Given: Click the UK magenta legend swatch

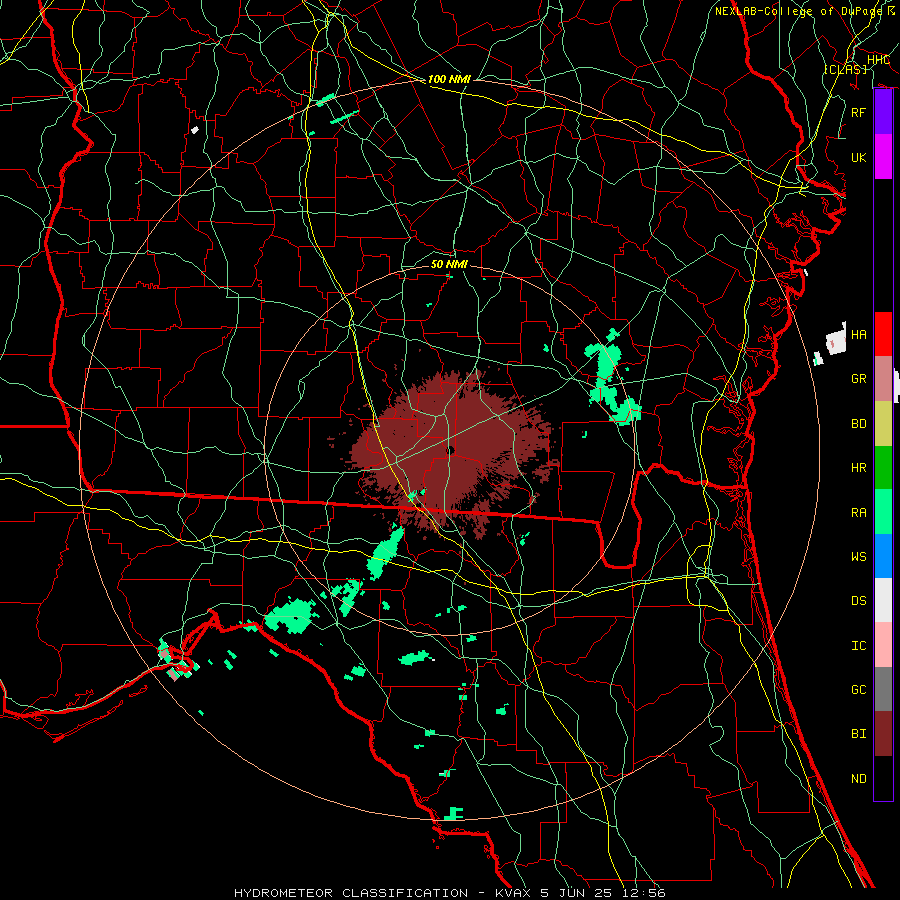Looking at the screenshot, I should tap(883, 157).
